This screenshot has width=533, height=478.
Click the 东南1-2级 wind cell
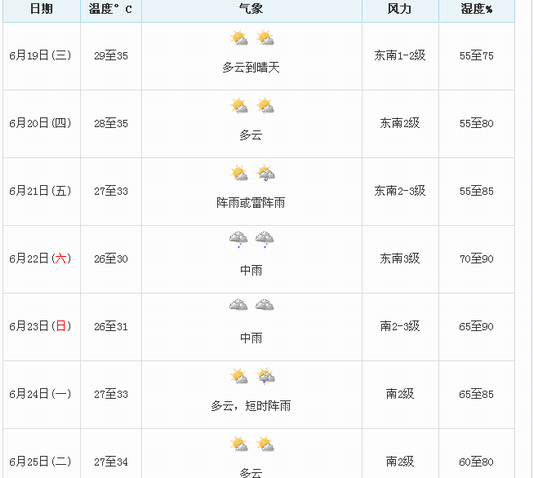point(400,56)
